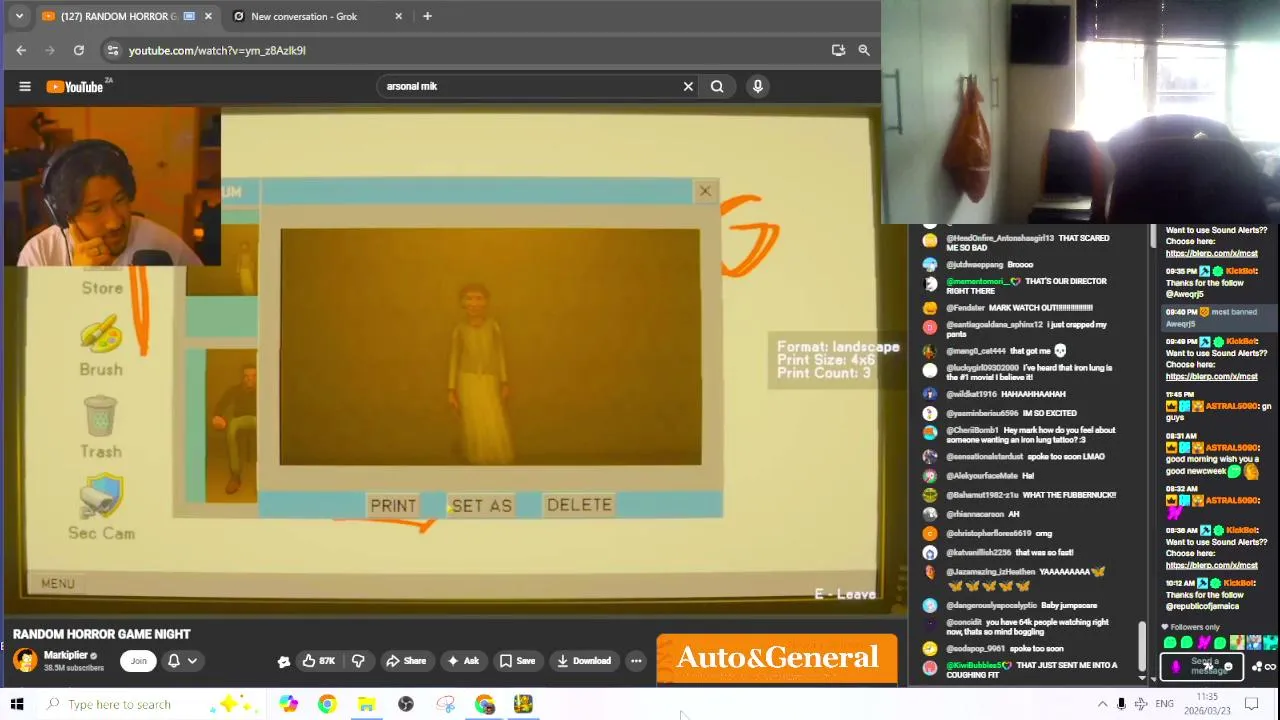1280x720 pixels.
Task: View site information beside the URL
Action: (x=112, y=50)
